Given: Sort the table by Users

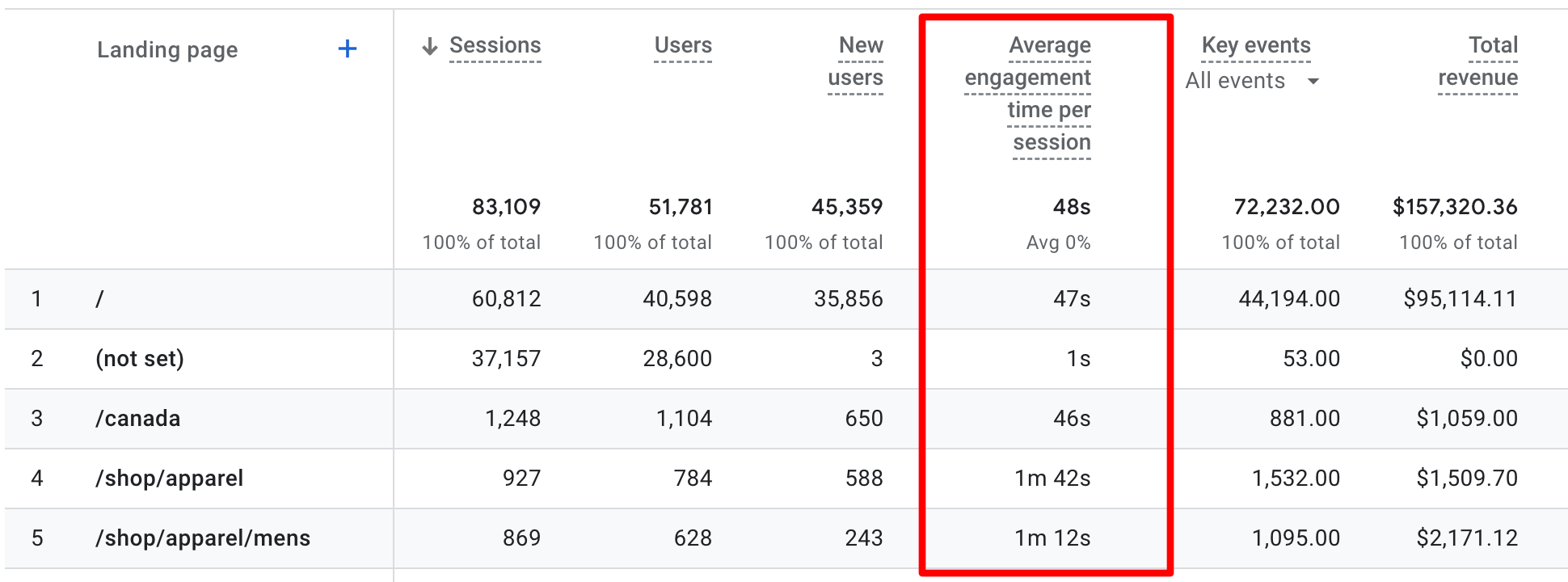Looking at the screenshot, I should tap(681, 45).
